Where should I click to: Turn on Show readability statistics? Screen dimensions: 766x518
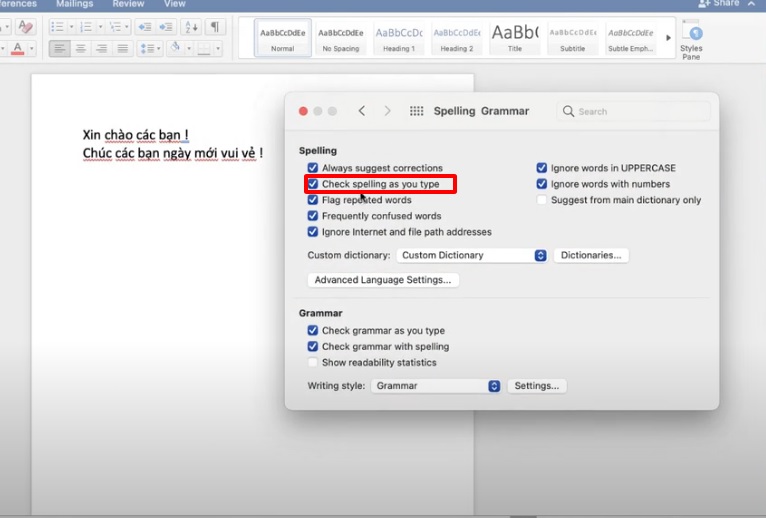click(x=313, y=362)
